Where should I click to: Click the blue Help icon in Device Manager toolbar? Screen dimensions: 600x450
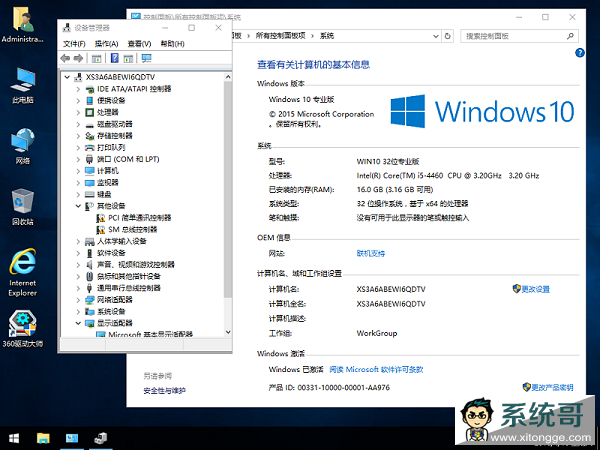(114, 58)
